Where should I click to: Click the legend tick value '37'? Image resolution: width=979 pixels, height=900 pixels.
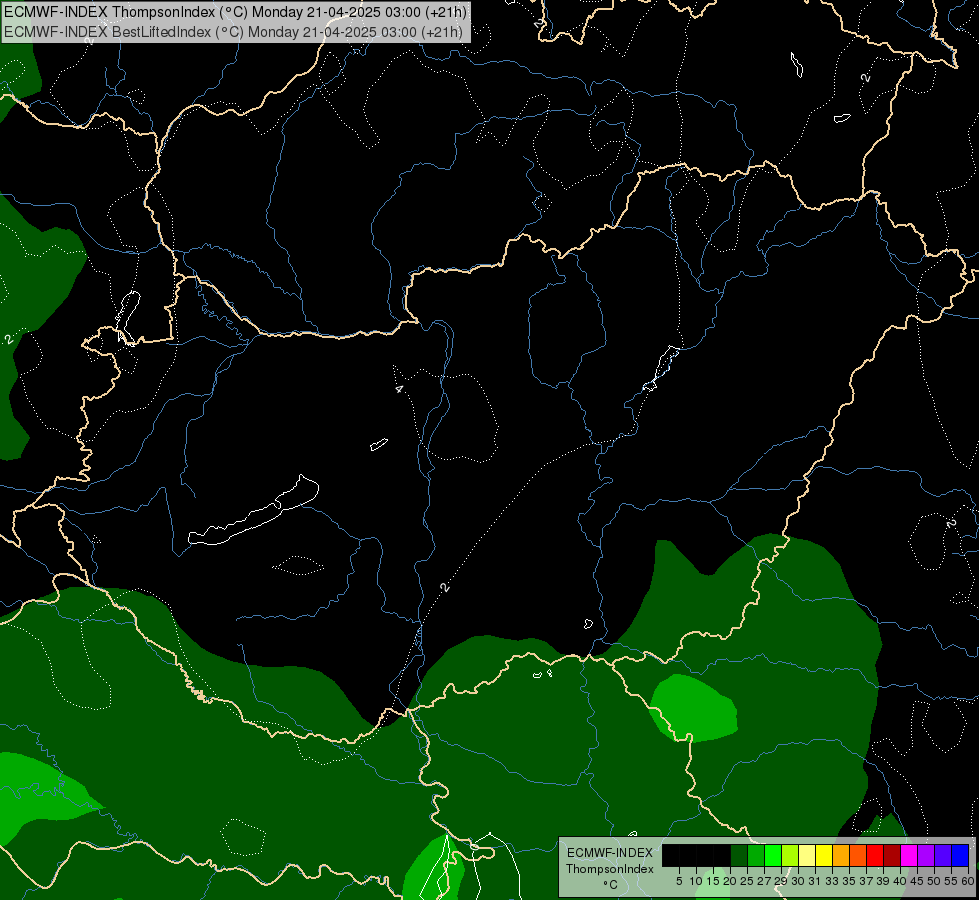[866, 881]
